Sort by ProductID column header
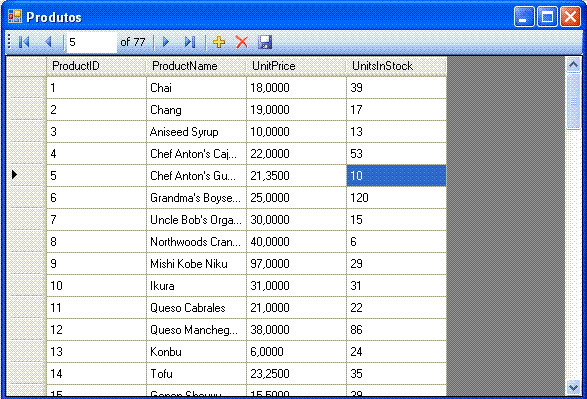Screen dimensions: 587x399 [x=96, y=66]
